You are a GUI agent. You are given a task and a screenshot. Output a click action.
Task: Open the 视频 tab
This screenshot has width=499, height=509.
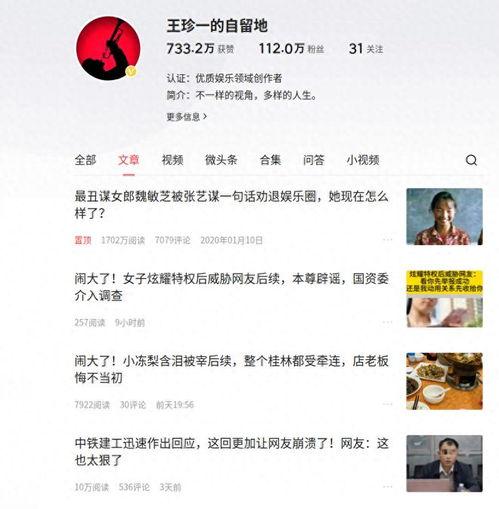(172, 160)
